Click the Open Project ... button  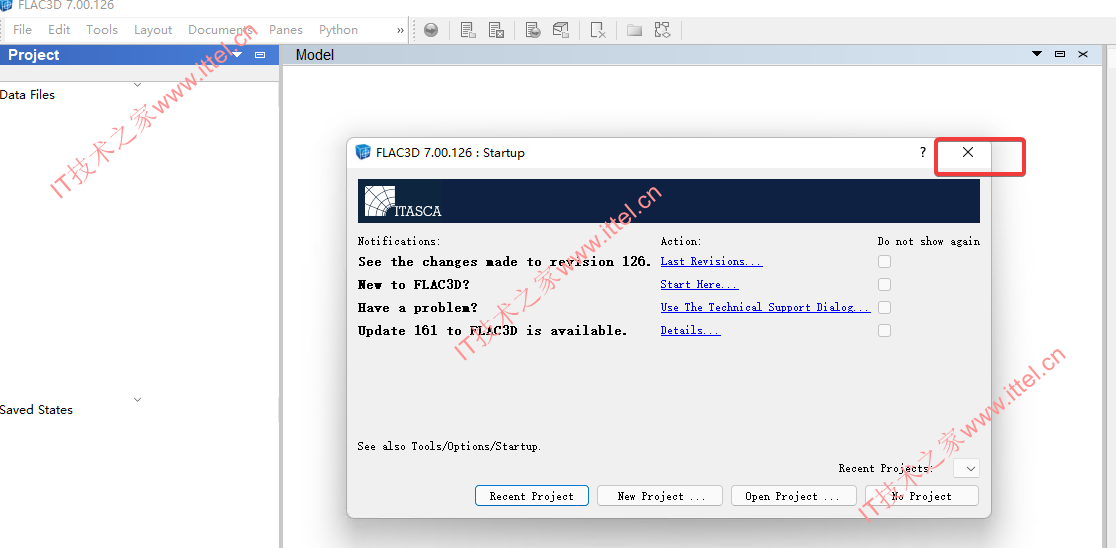click(793, 496)
